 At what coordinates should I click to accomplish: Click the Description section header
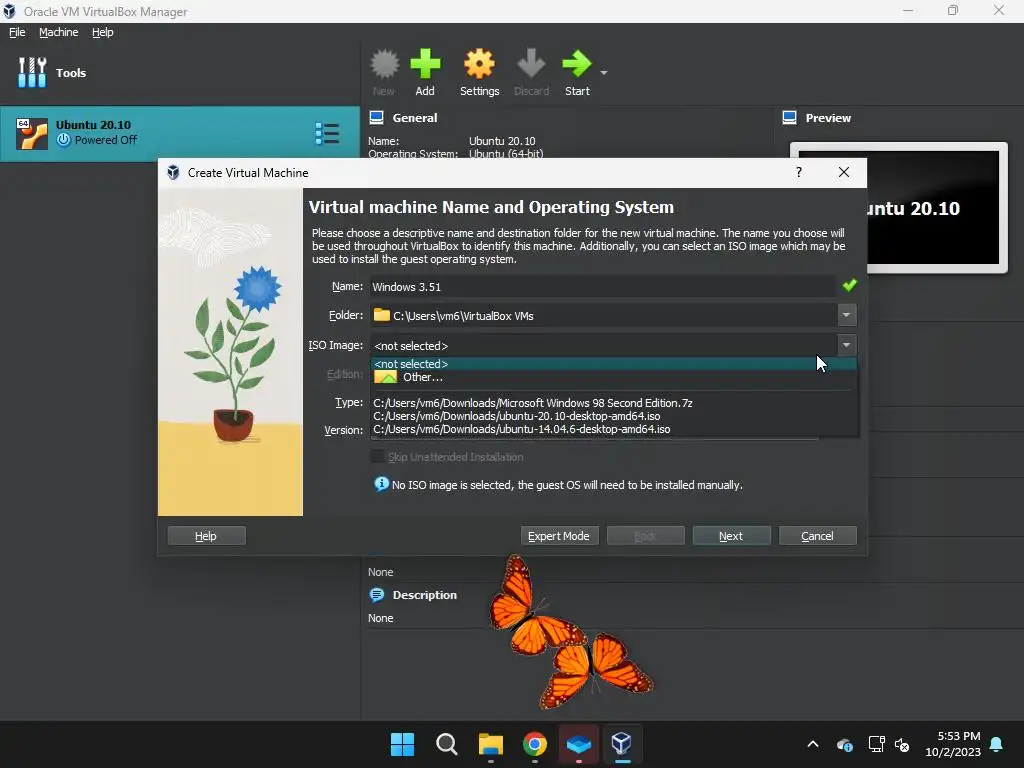point(424,595)
